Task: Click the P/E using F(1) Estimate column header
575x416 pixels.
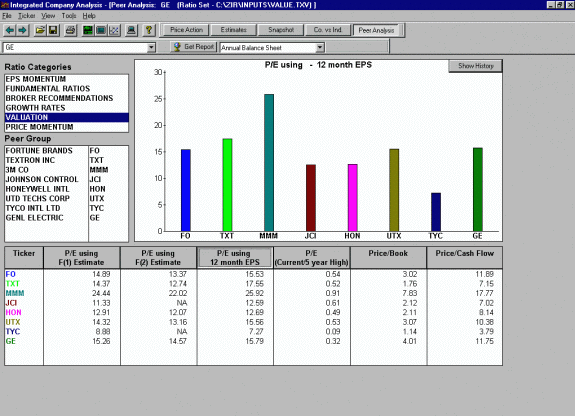Action: (81, 258)
